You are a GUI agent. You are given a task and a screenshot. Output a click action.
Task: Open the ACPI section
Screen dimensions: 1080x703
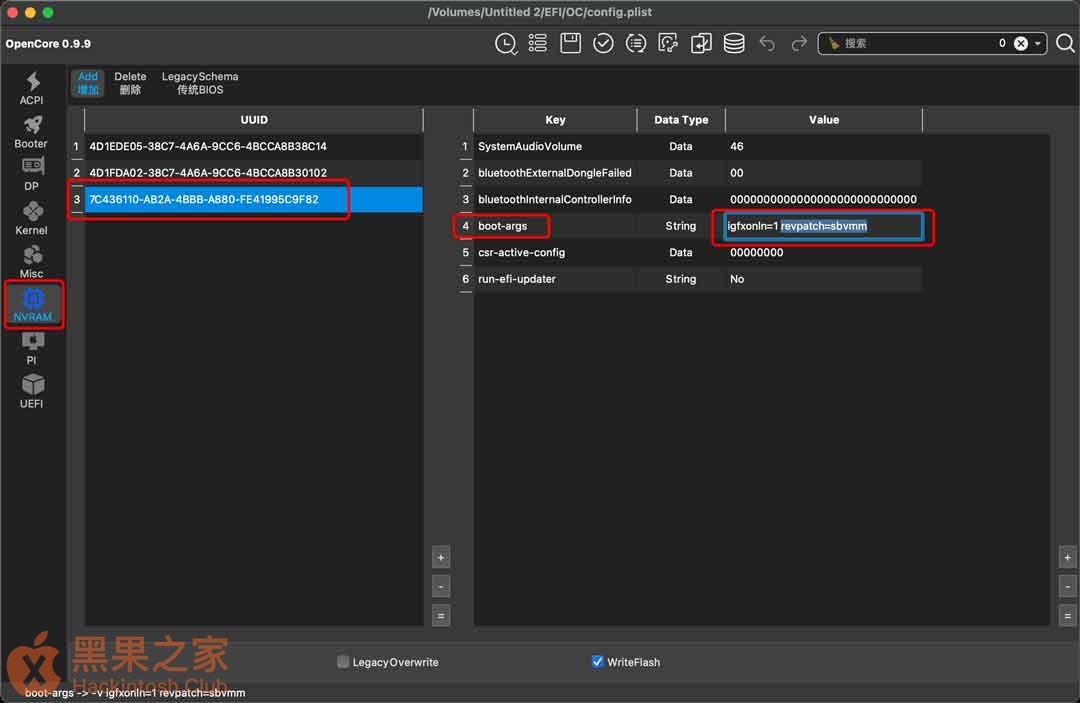[32, 88]
